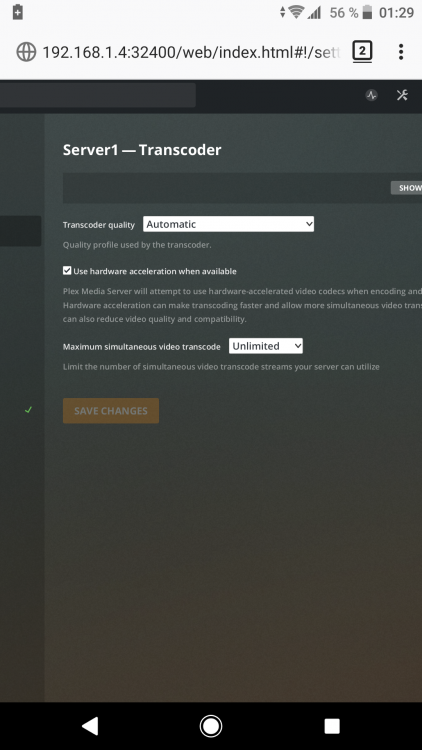Tap the Wi-Fi status icon
422x750 pixels.
click(x=297, y=12)
